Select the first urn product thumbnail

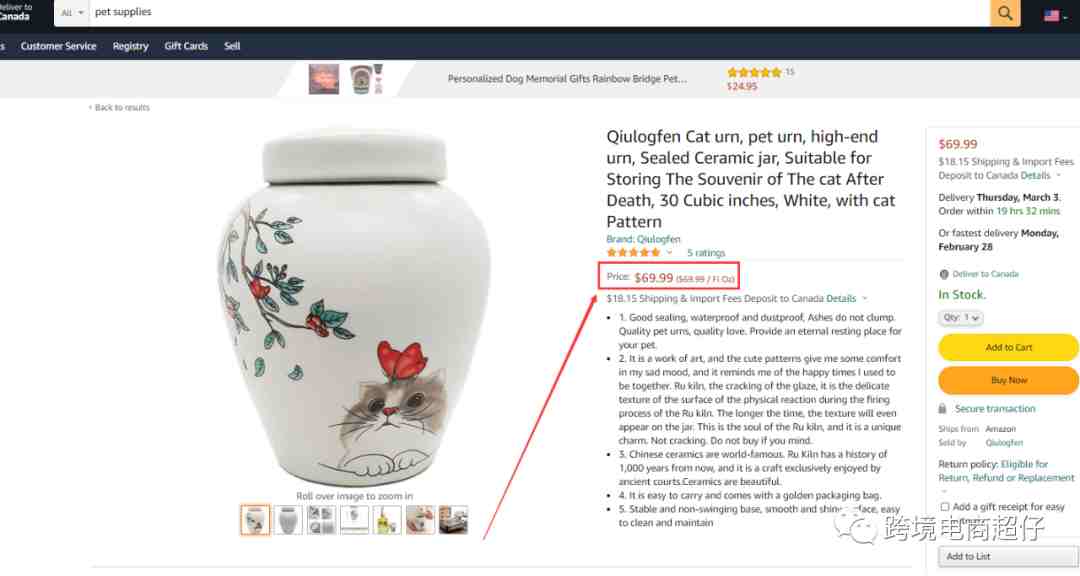tap(255, 520)
